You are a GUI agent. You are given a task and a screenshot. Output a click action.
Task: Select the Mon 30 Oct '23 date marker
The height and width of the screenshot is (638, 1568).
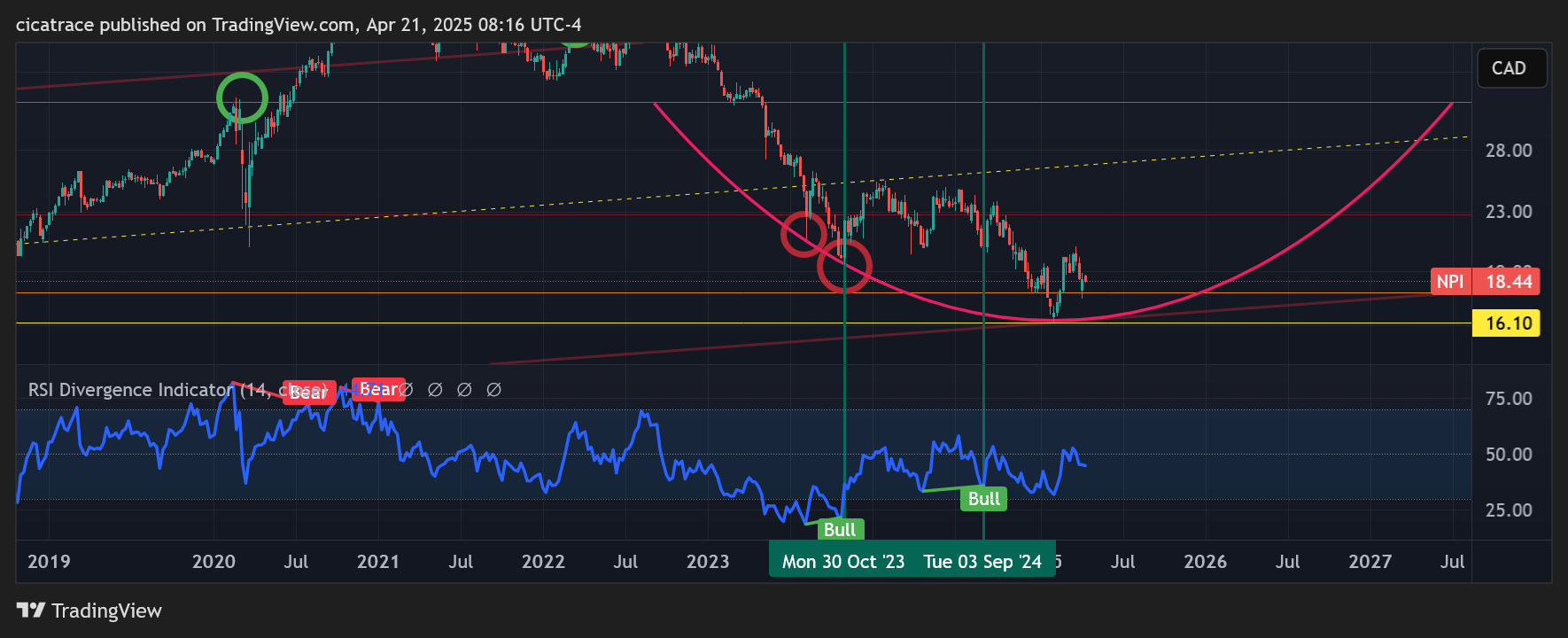click(x=842, y=562)
